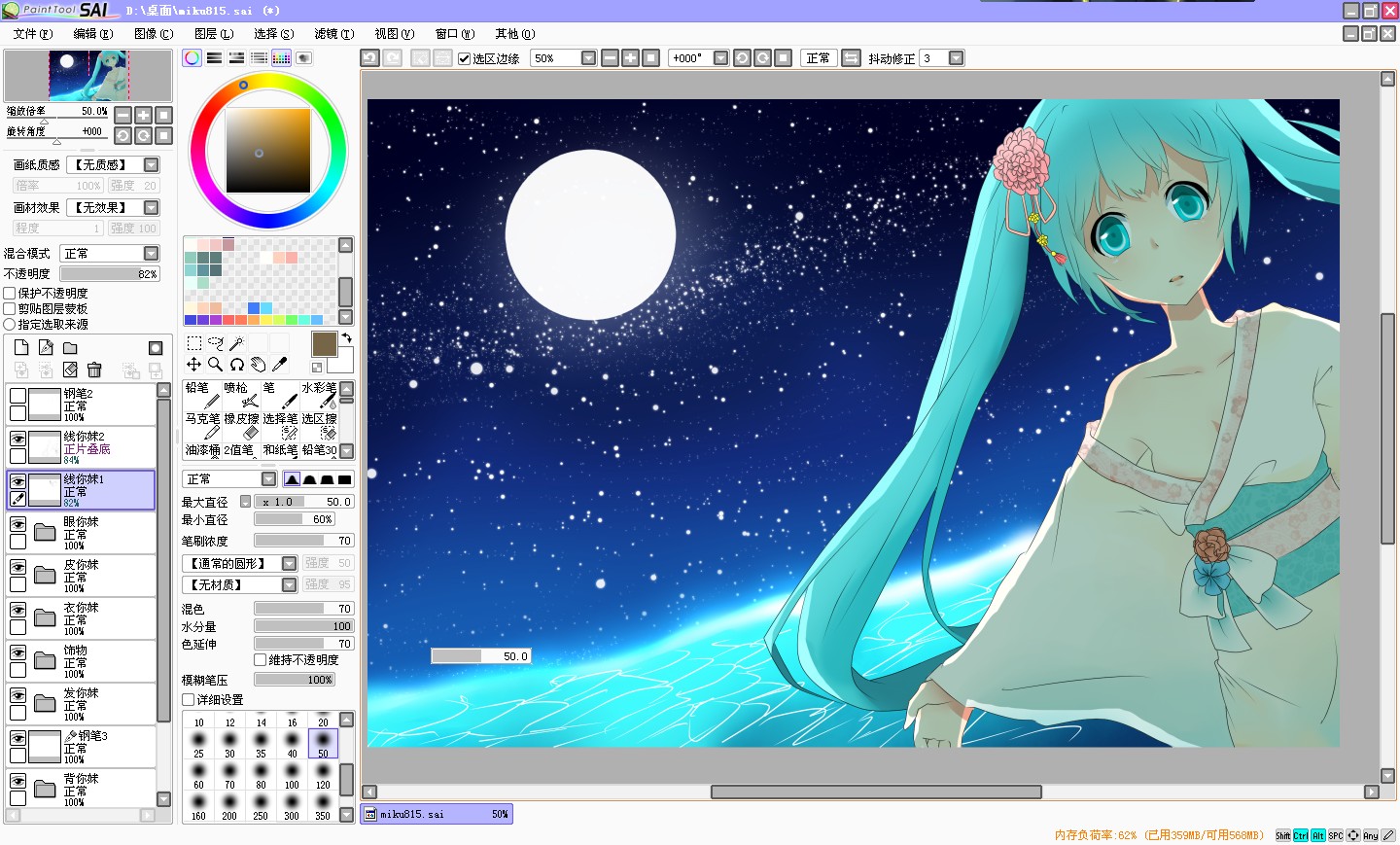Open the 图层 menu
The width and height of the screenshot is (1400, 845).
[213, 33]
